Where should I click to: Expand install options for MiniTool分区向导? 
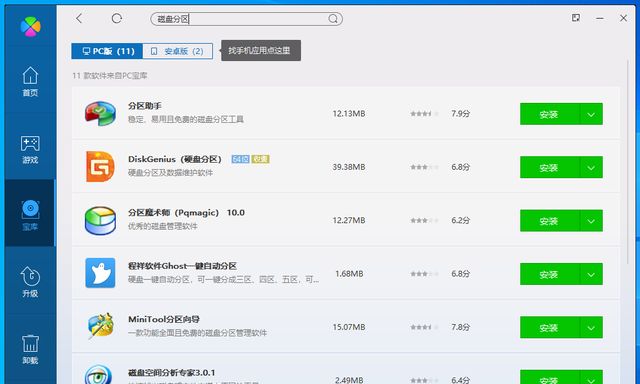[591, 327]
